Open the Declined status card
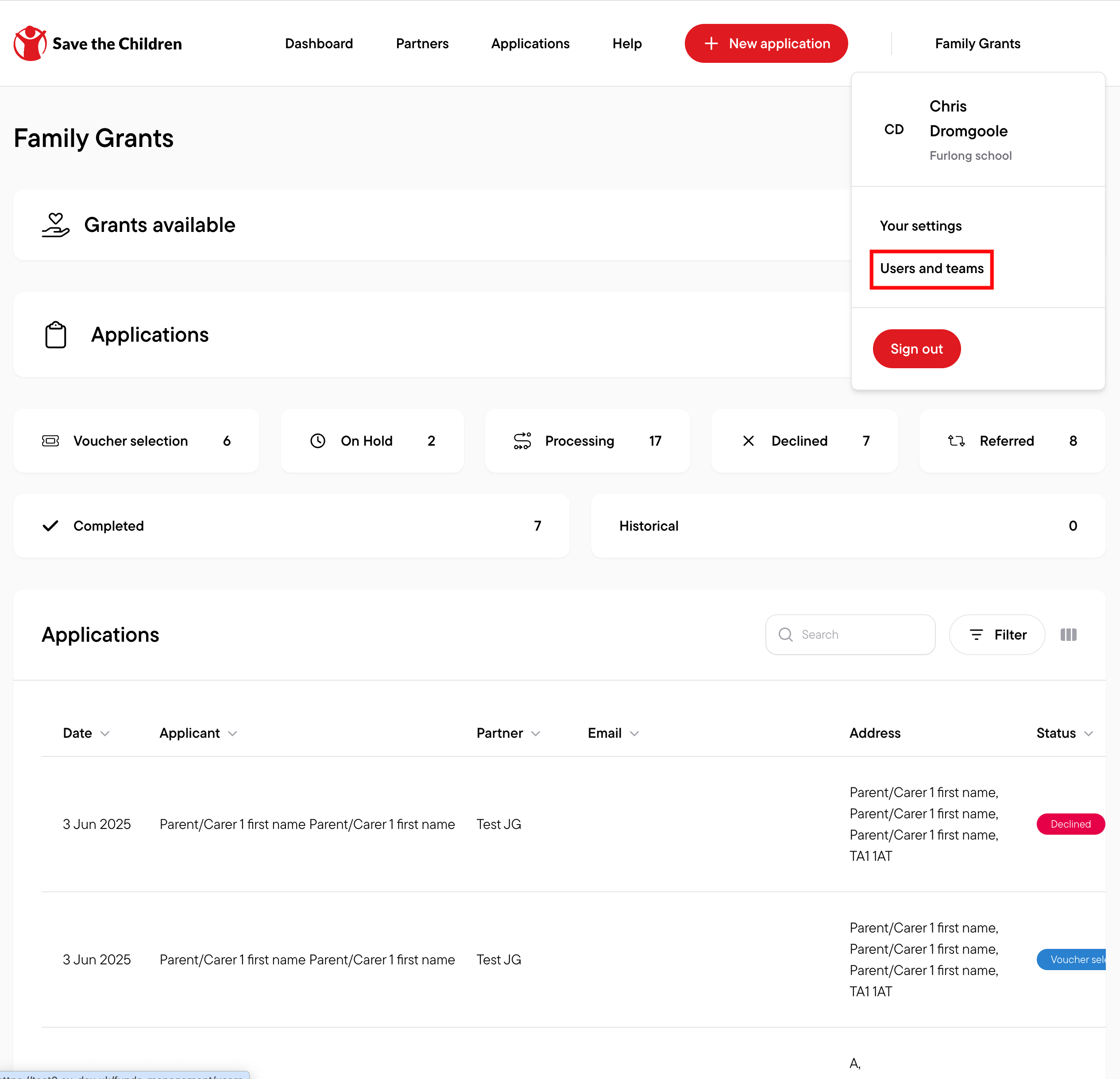1120x1079 pixels. tap(804, 441)
